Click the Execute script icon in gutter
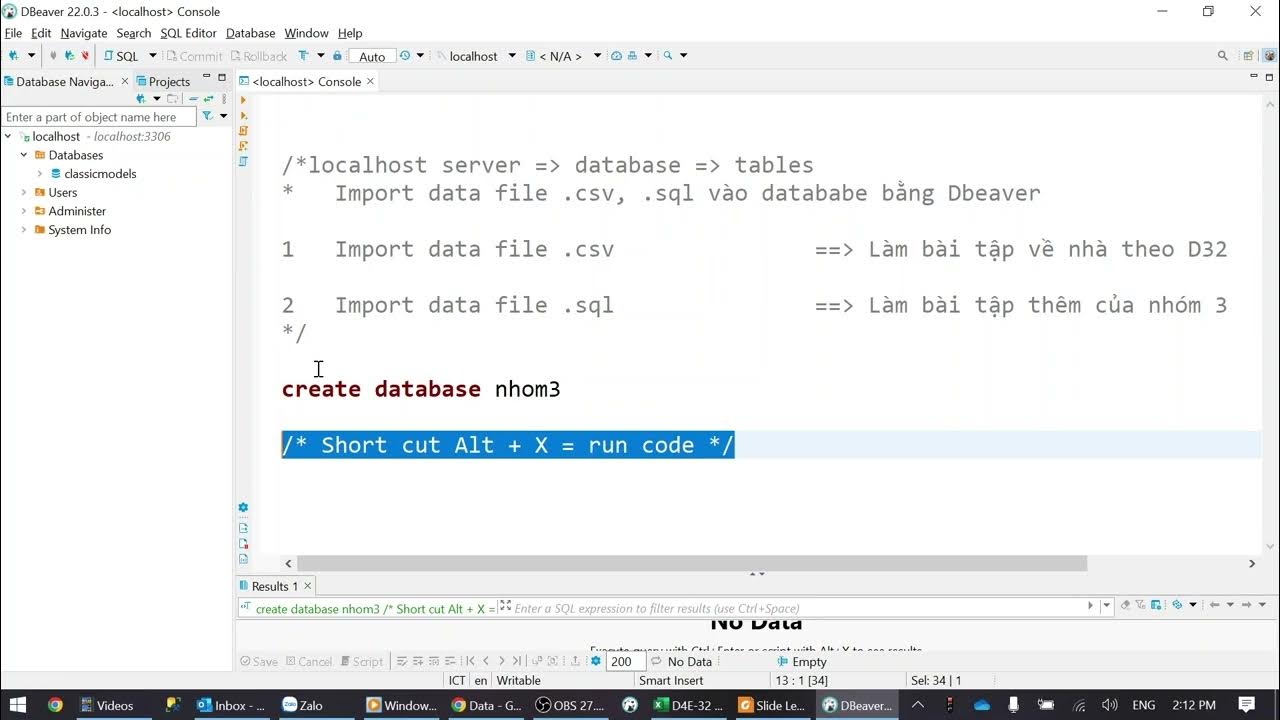 click(x=244, y=131)
